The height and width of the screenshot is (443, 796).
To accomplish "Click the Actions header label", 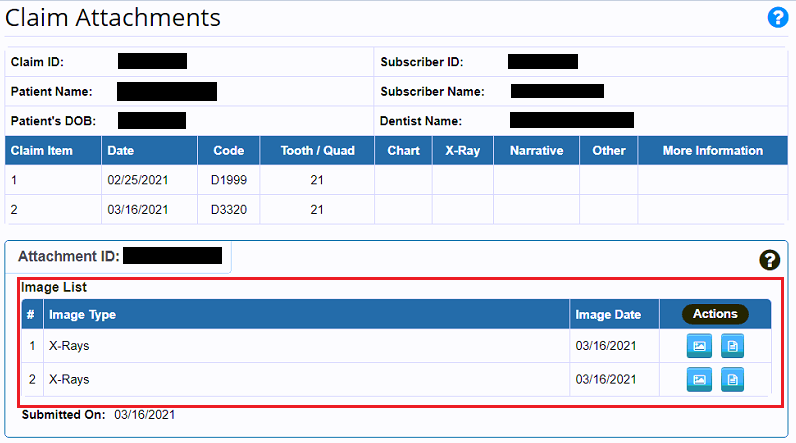I will [x=715, y=314].
